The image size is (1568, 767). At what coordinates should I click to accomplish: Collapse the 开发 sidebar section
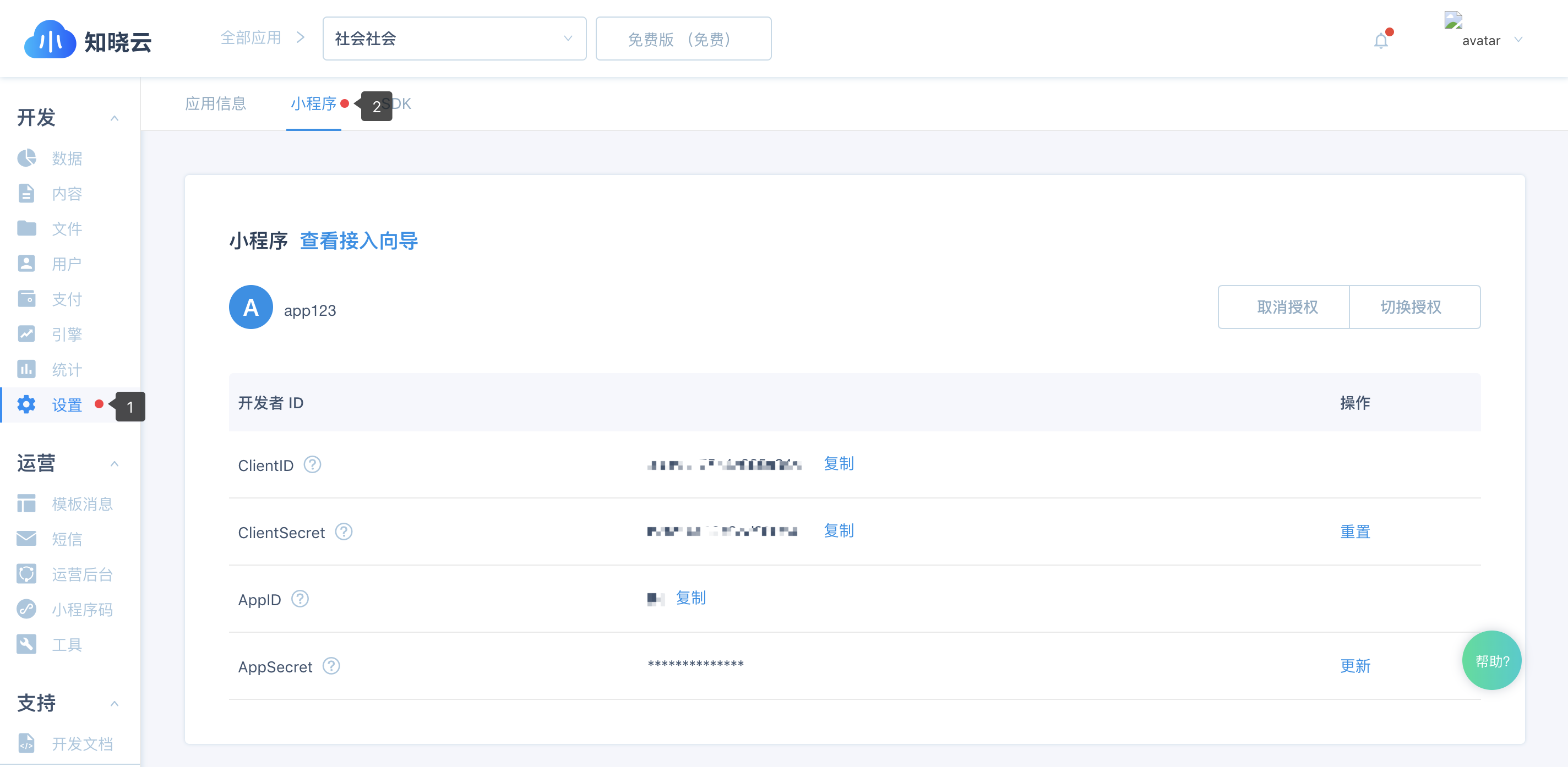point(115,118)
